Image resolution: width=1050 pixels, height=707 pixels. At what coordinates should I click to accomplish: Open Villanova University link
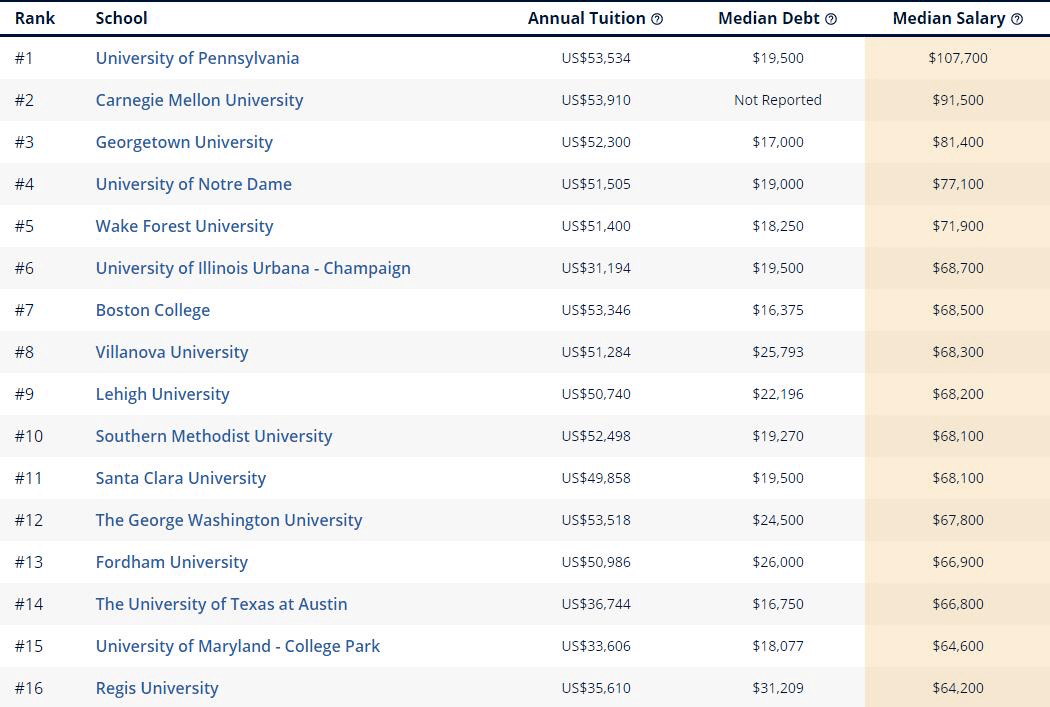[172, 352]
